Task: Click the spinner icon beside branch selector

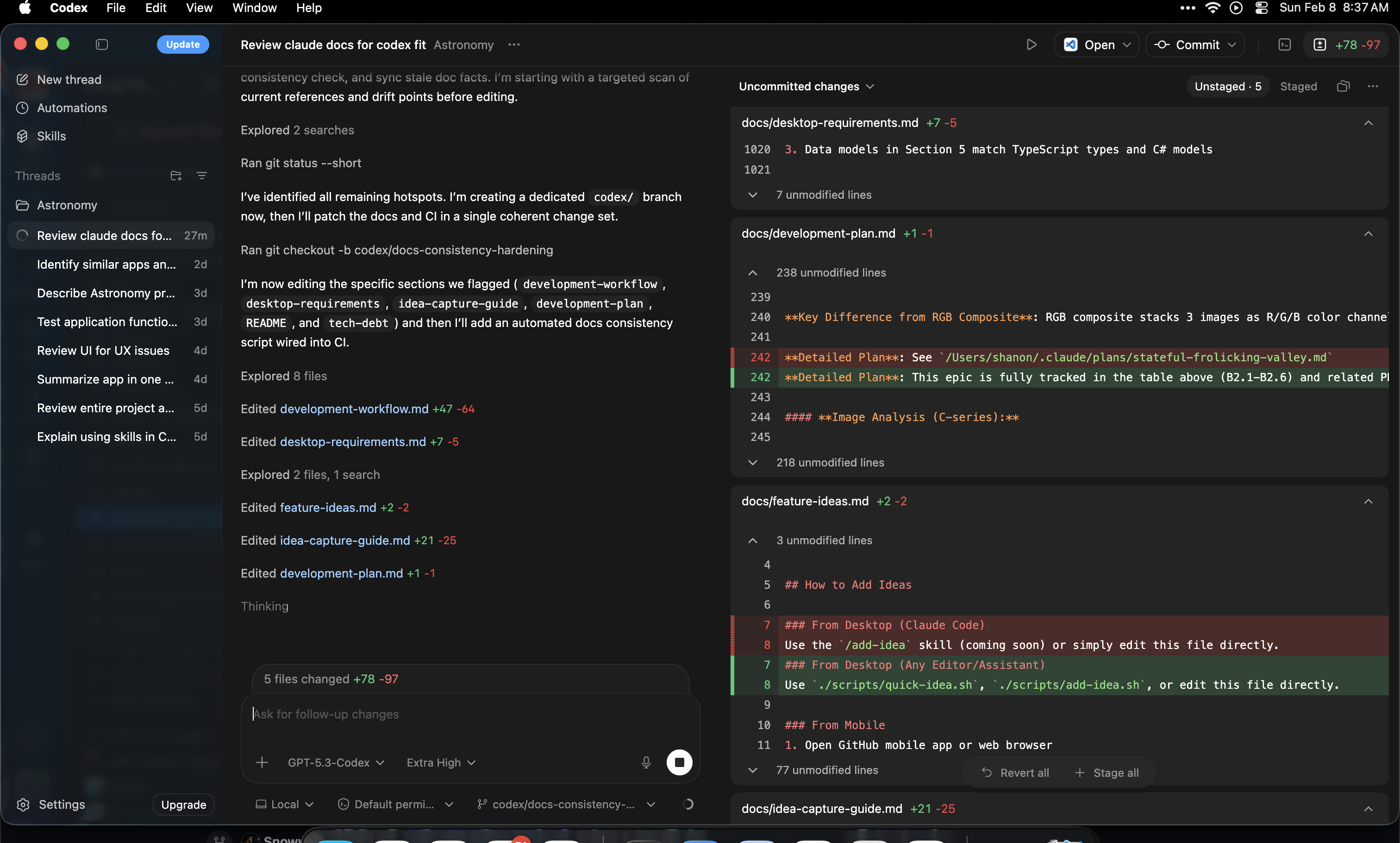Action: point(687,804)
